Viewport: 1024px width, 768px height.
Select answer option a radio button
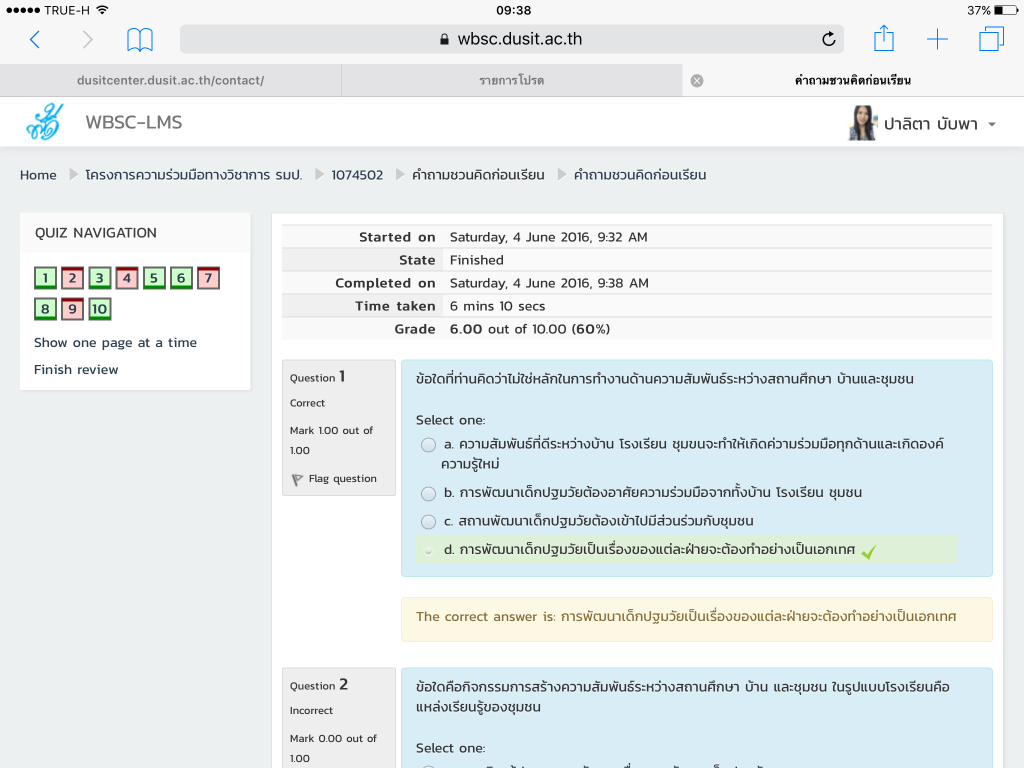tap(428, 444)
